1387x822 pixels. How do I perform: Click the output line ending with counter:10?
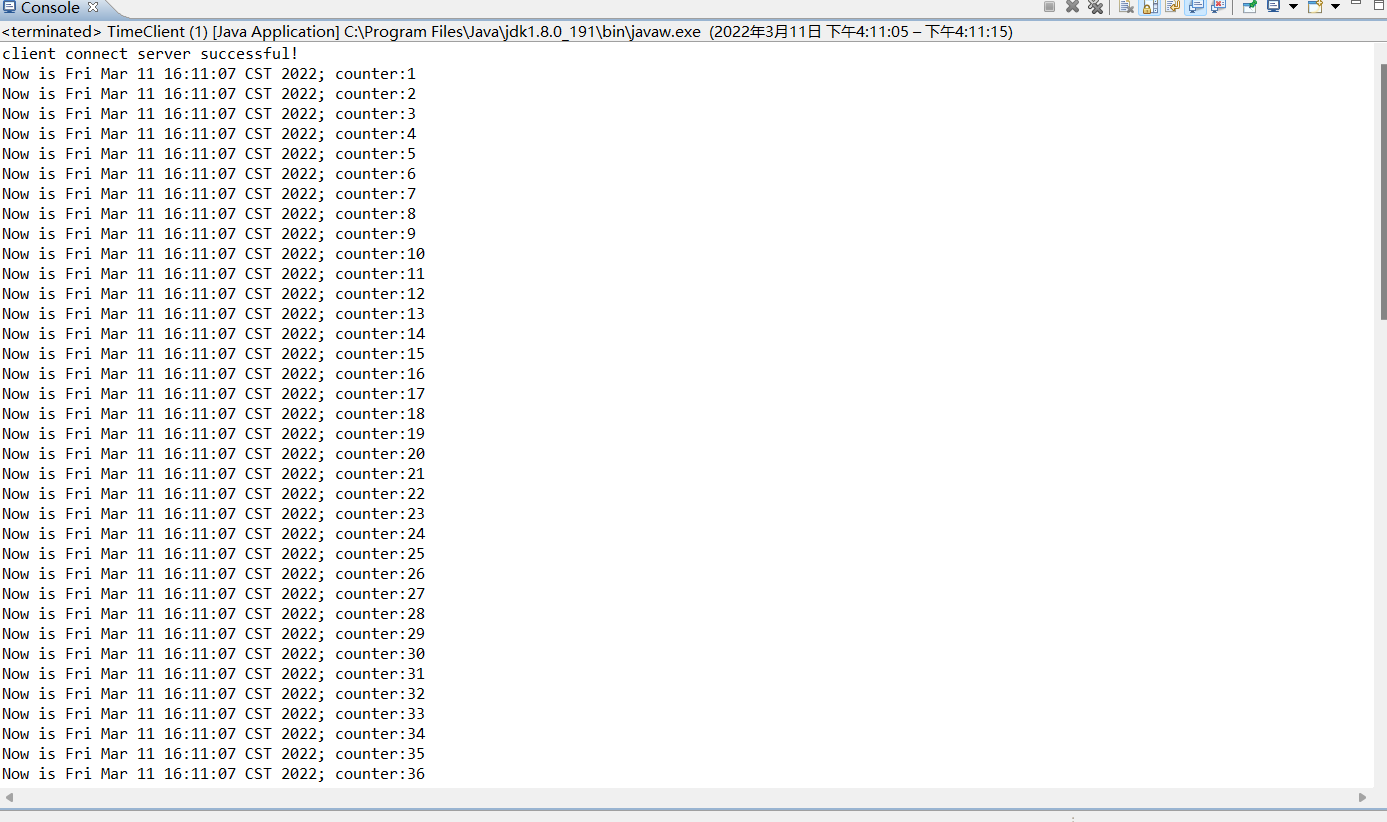213,254
